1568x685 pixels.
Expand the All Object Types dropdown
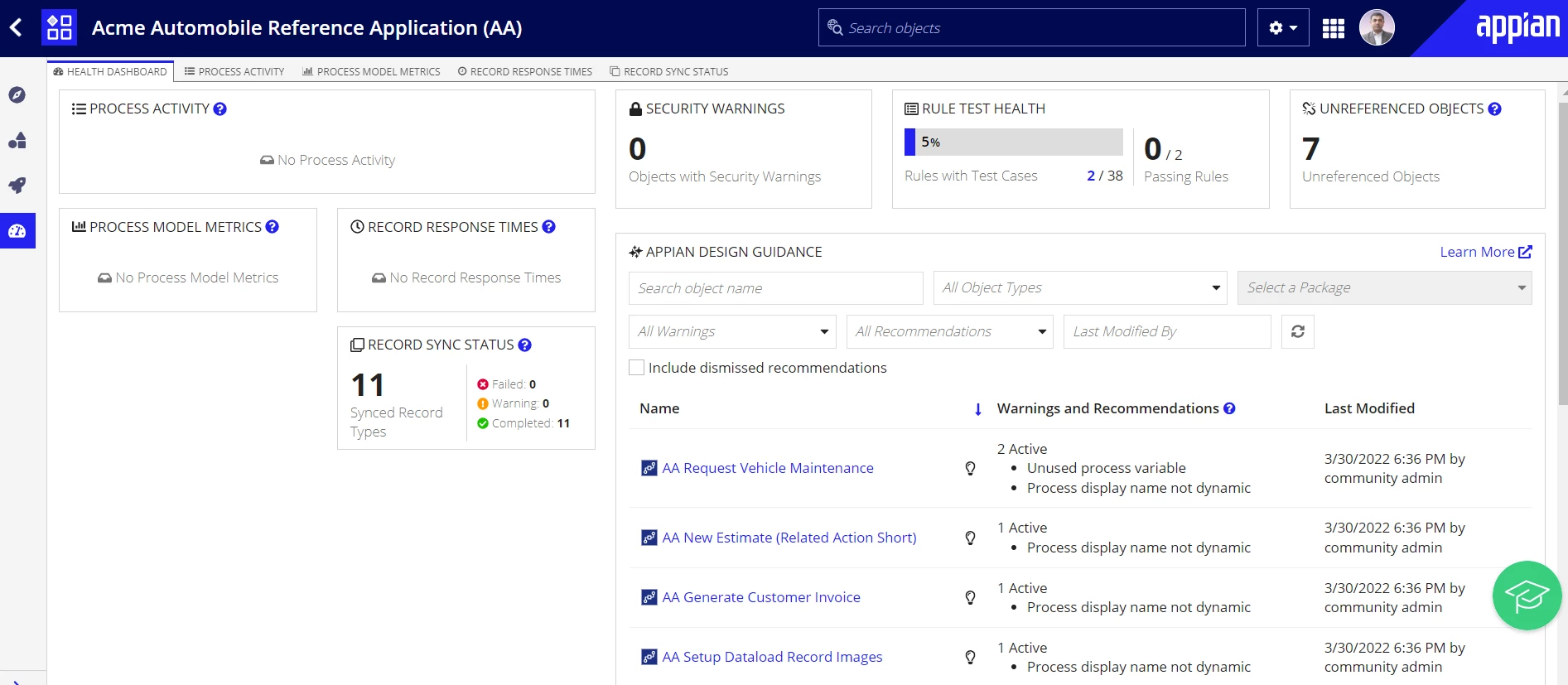tap(1080, 288)
